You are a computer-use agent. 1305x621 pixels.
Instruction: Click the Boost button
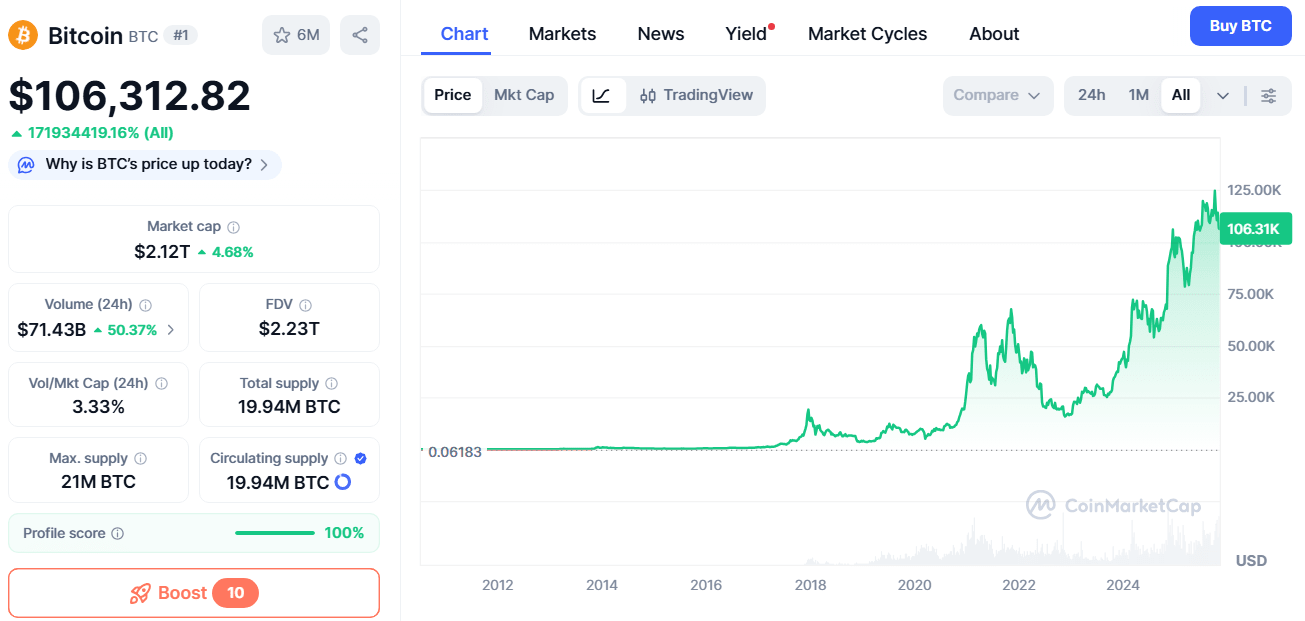pos(194,593)
